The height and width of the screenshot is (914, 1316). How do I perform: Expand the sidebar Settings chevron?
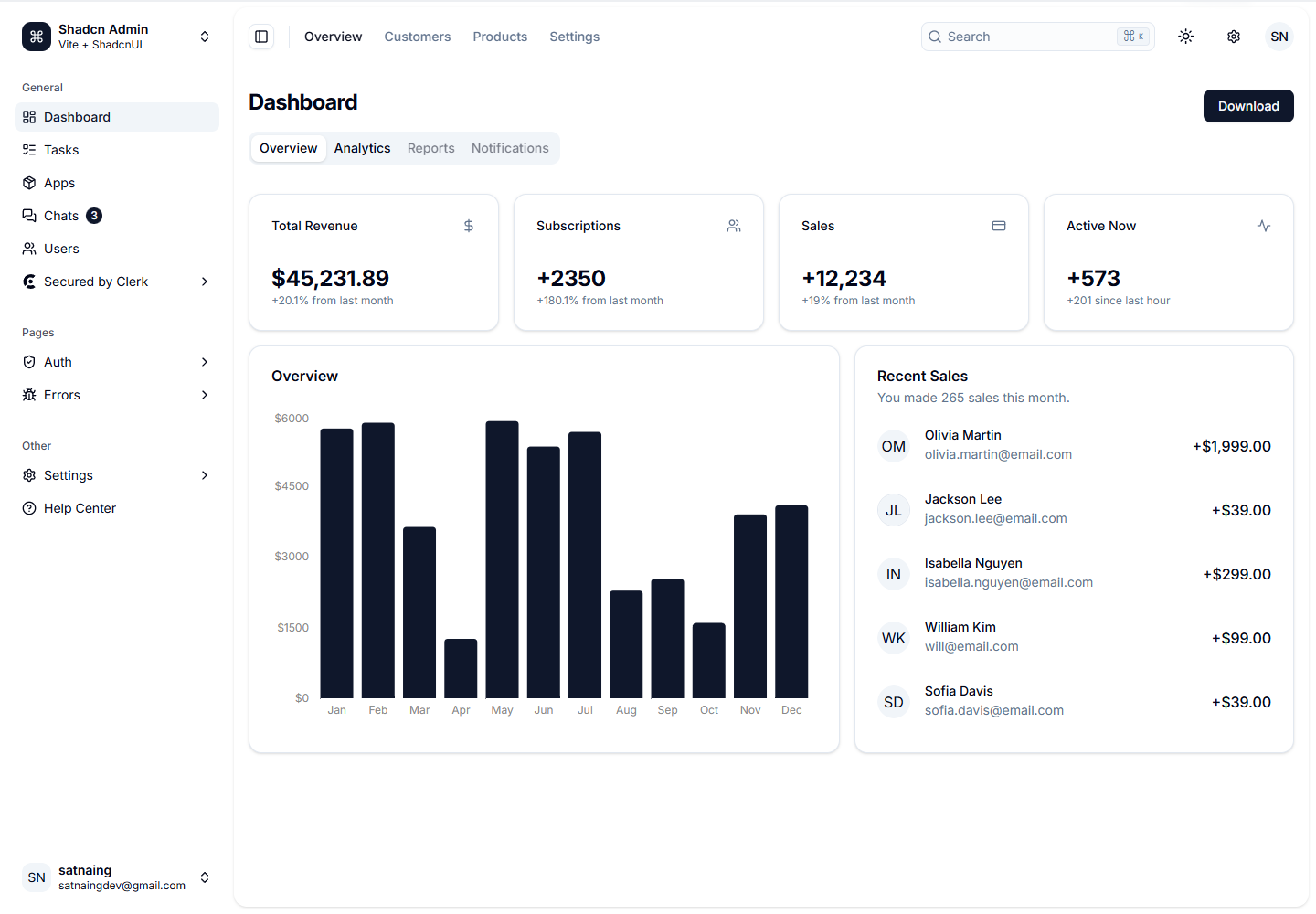tap(205, 475)
